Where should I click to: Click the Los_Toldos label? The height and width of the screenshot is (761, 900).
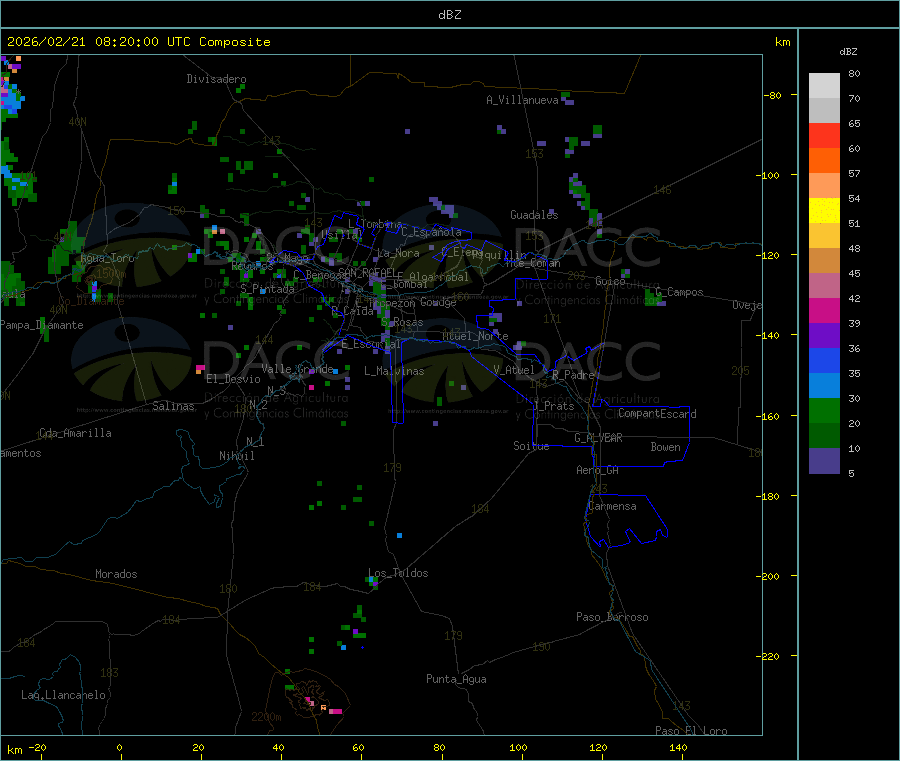pos(398,573)
